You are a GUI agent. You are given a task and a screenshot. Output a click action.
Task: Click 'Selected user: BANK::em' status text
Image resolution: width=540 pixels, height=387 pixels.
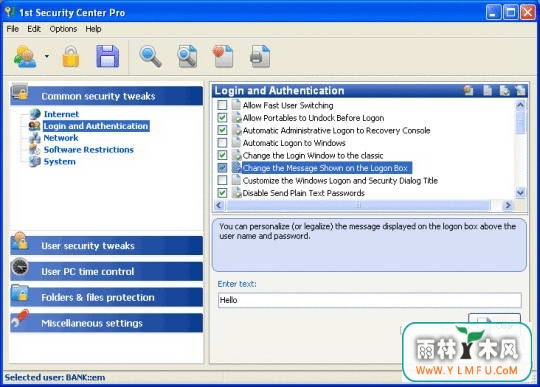click(x=55, y=377)
